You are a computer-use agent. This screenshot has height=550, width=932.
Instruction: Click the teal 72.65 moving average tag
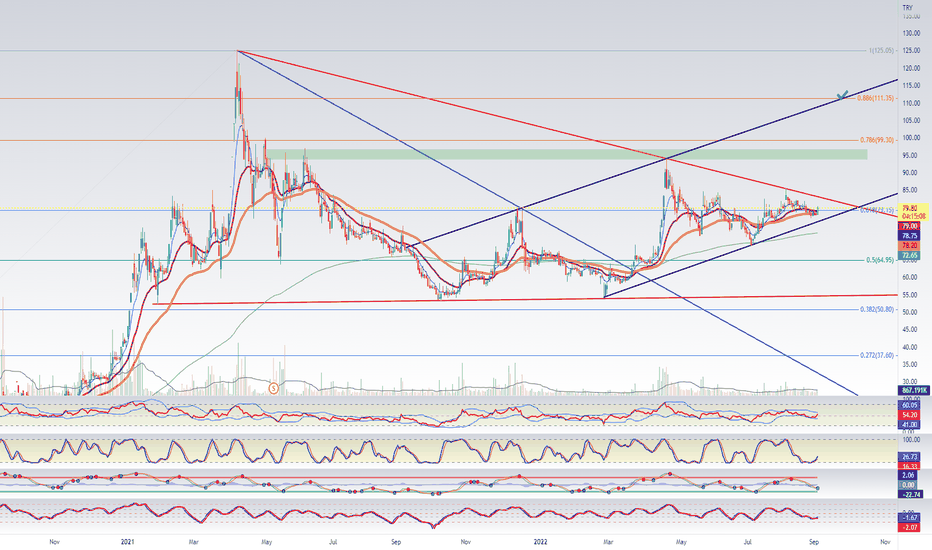909,255
